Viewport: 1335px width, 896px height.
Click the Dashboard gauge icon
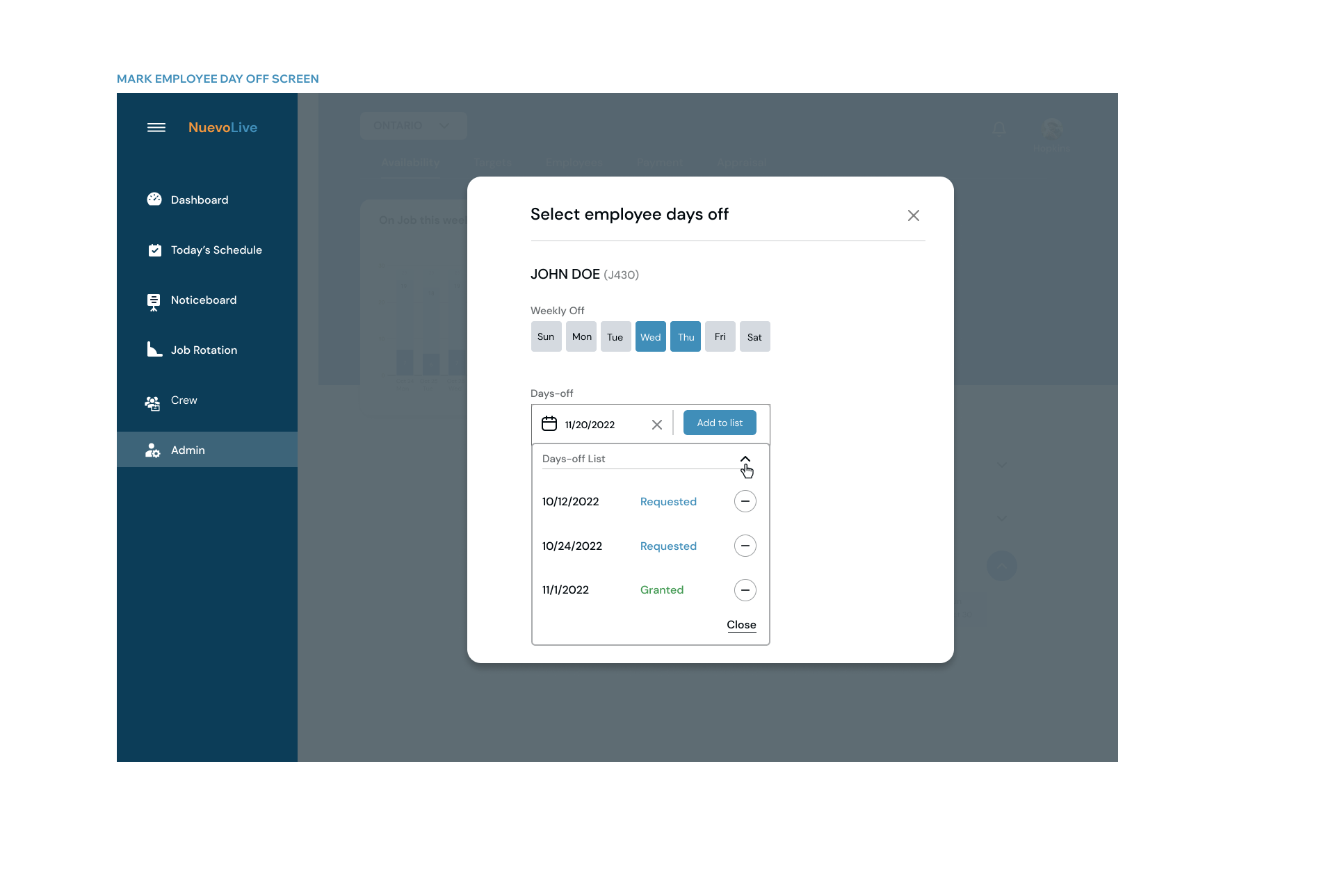tap(154, 199)
